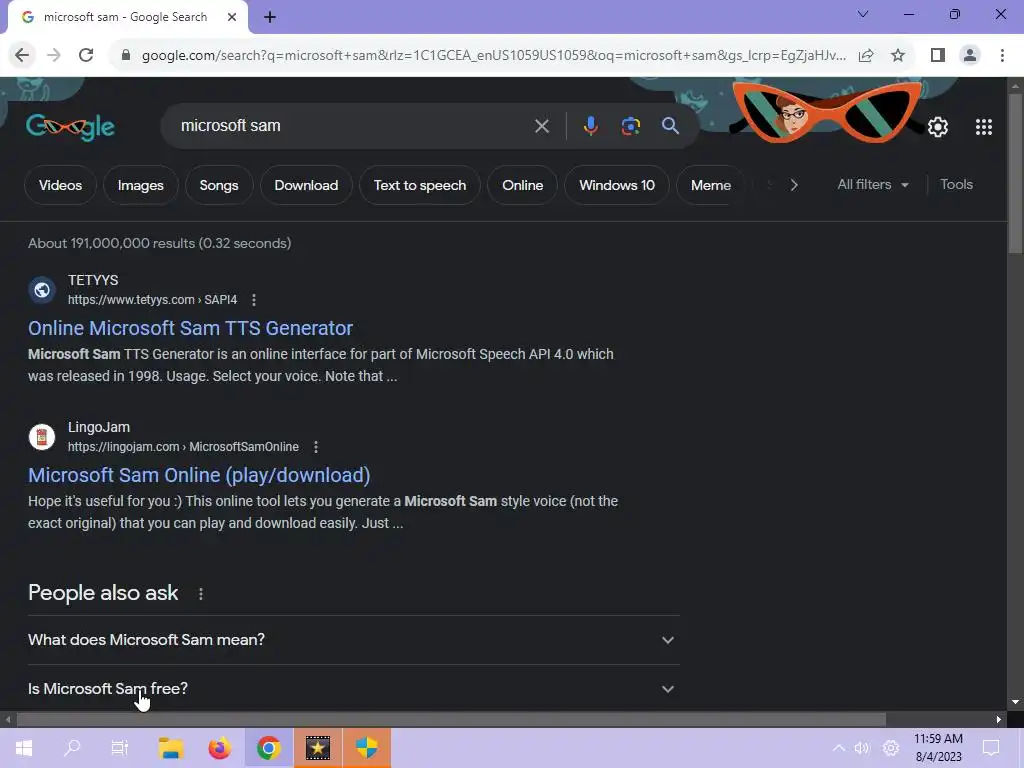Viewport: 1024px width, 768px height.
Task: Open Microsoft Sam Online (play/download) result
Action: coord(199,475)
